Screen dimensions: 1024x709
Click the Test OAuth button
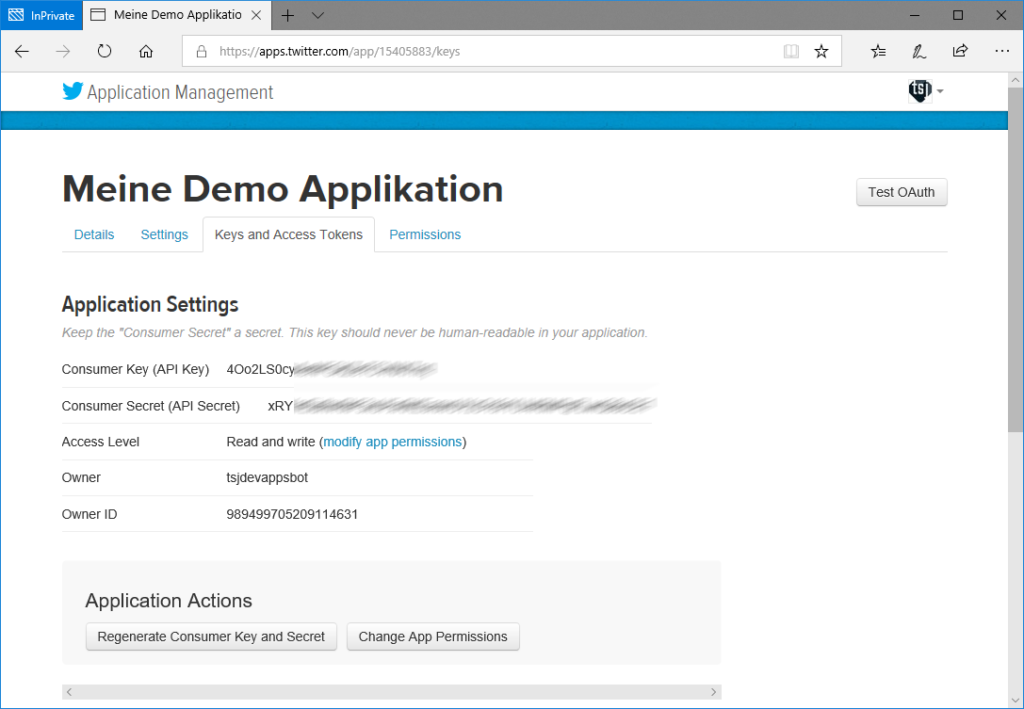pos(901,192)
